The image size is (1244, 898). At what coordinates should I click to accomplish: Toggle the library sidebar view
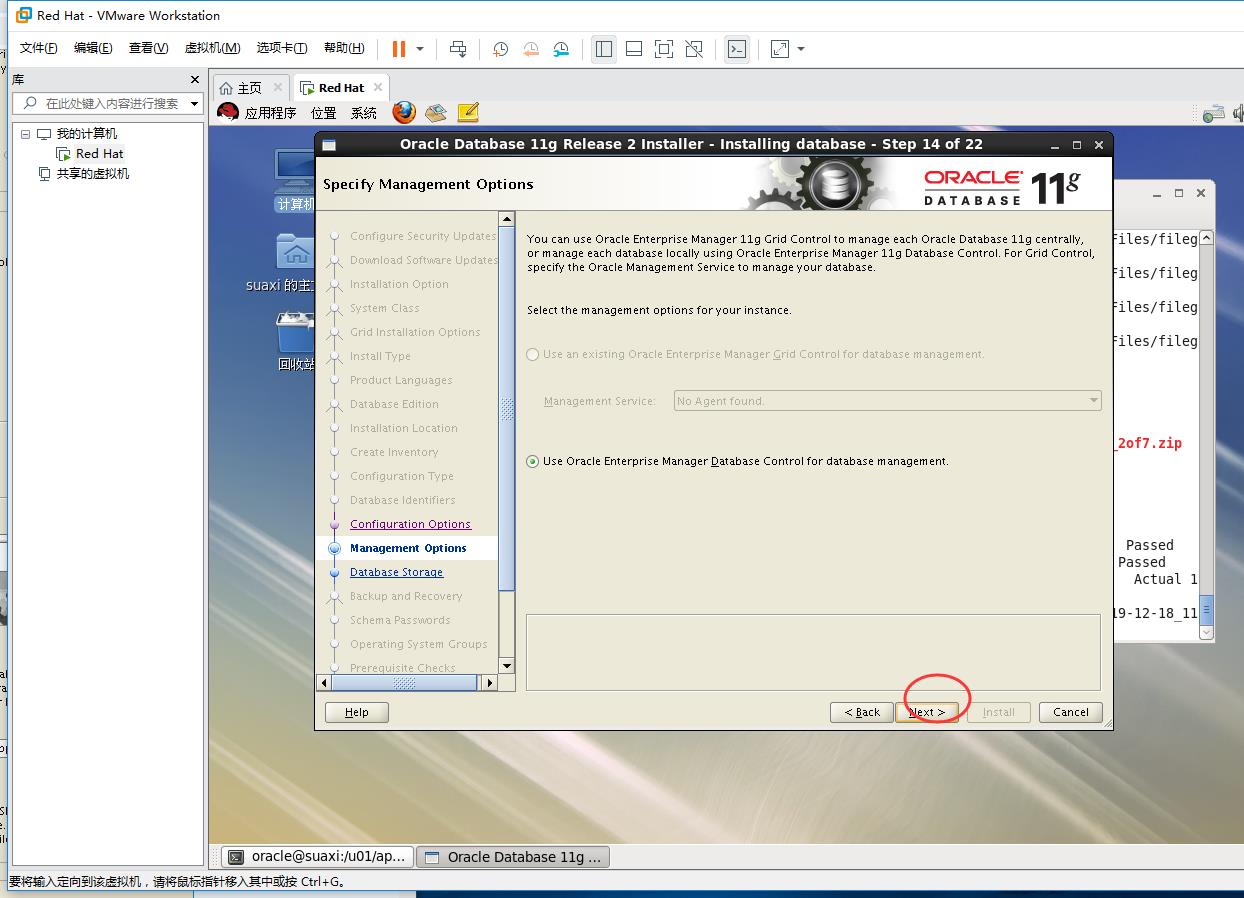pos(604,49)
